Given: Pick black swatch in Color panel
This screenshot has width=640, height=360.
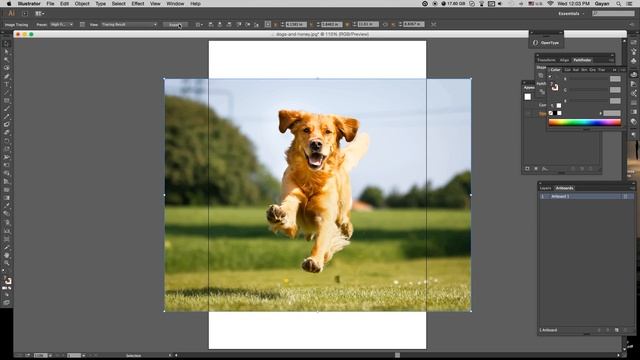Looking at the screenshot, I should [x=555, y=113].
